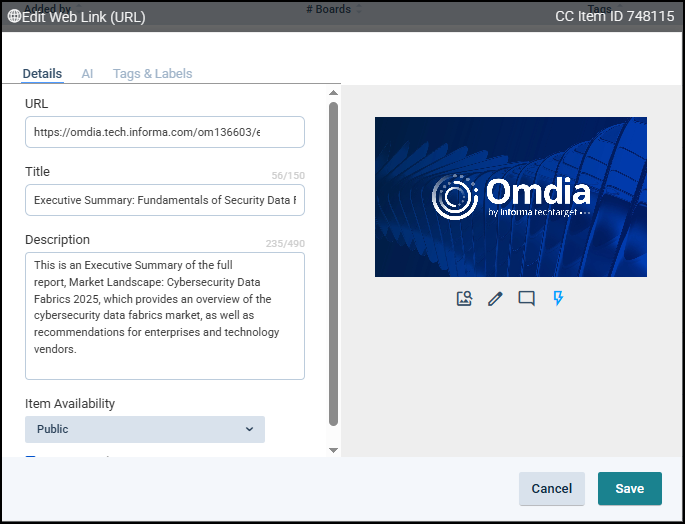Click the chevron arrow on Public selector
This screenshot has width=685, height=524.
(x=249, y=429)
